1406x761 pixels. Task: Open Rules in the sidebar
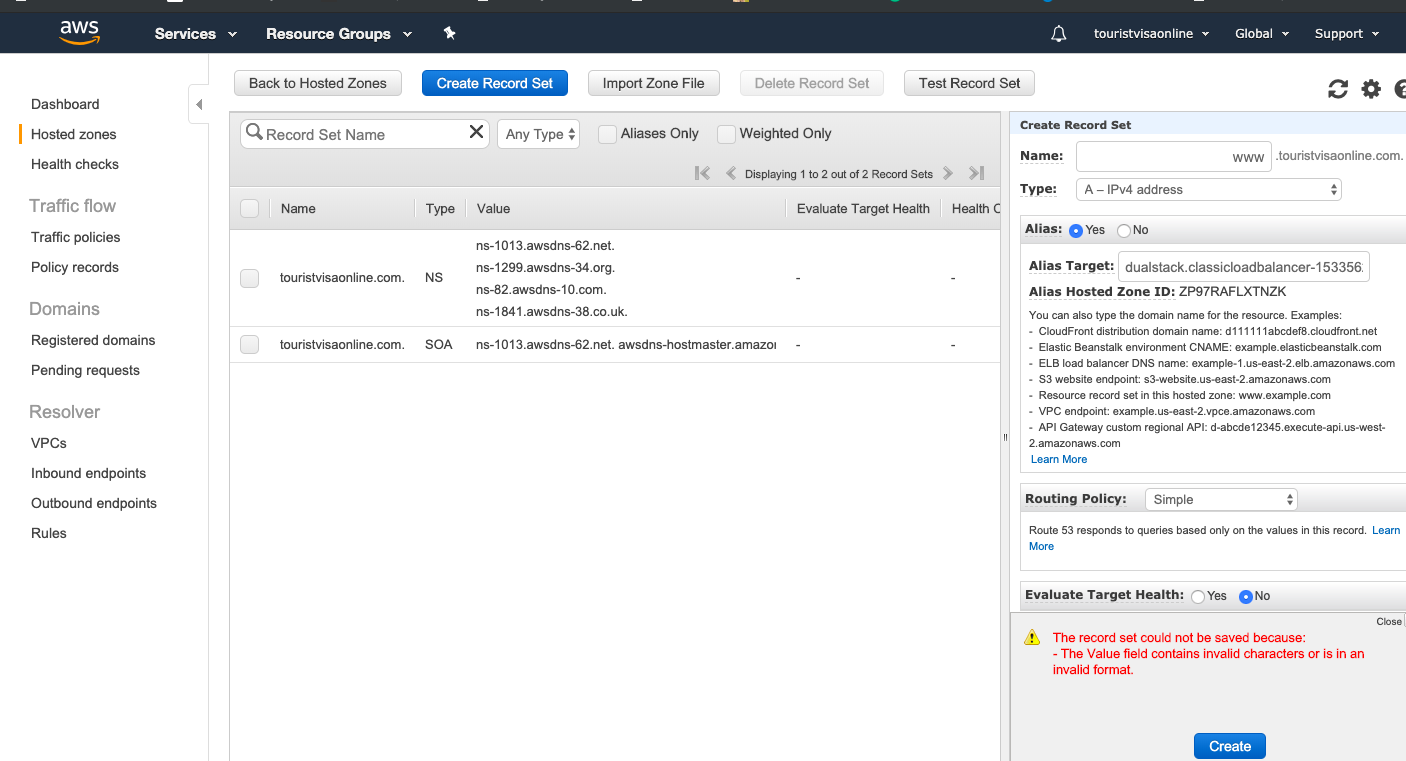coord(49,533)
